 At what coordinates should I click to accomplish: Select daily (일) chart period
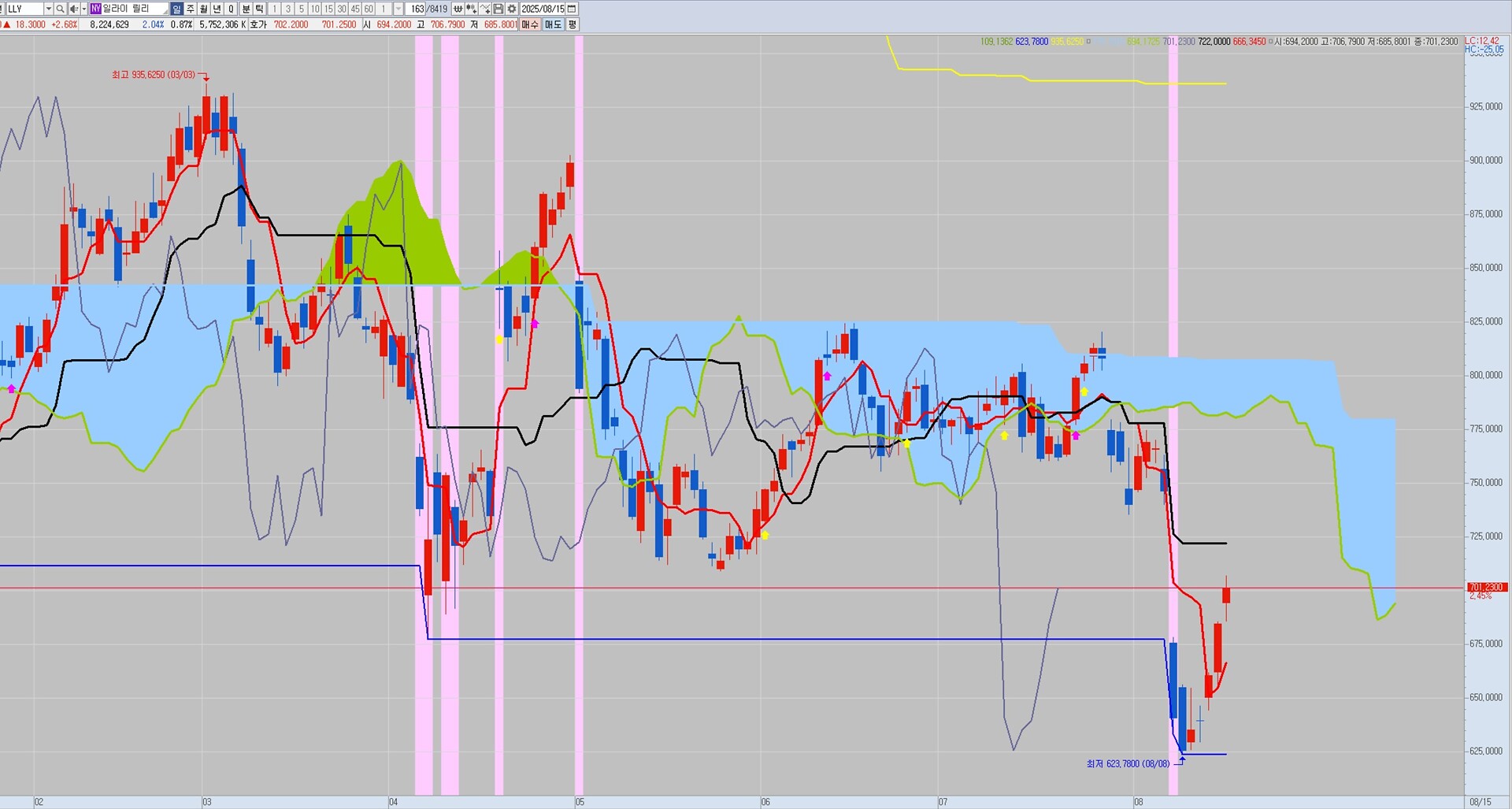coord(176,9)
